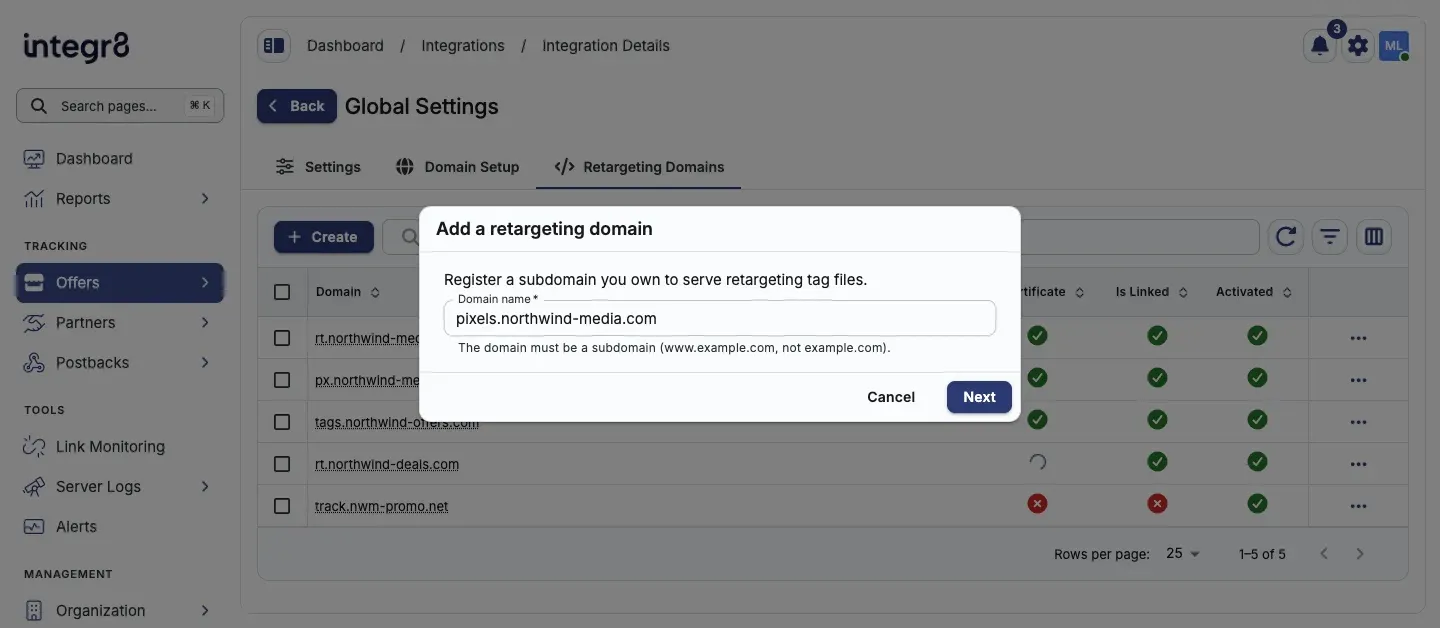Check the rt.northwind-deals.com row
Image resolution: width=1440 pixels, height=628 pixels.
[282, 464]
